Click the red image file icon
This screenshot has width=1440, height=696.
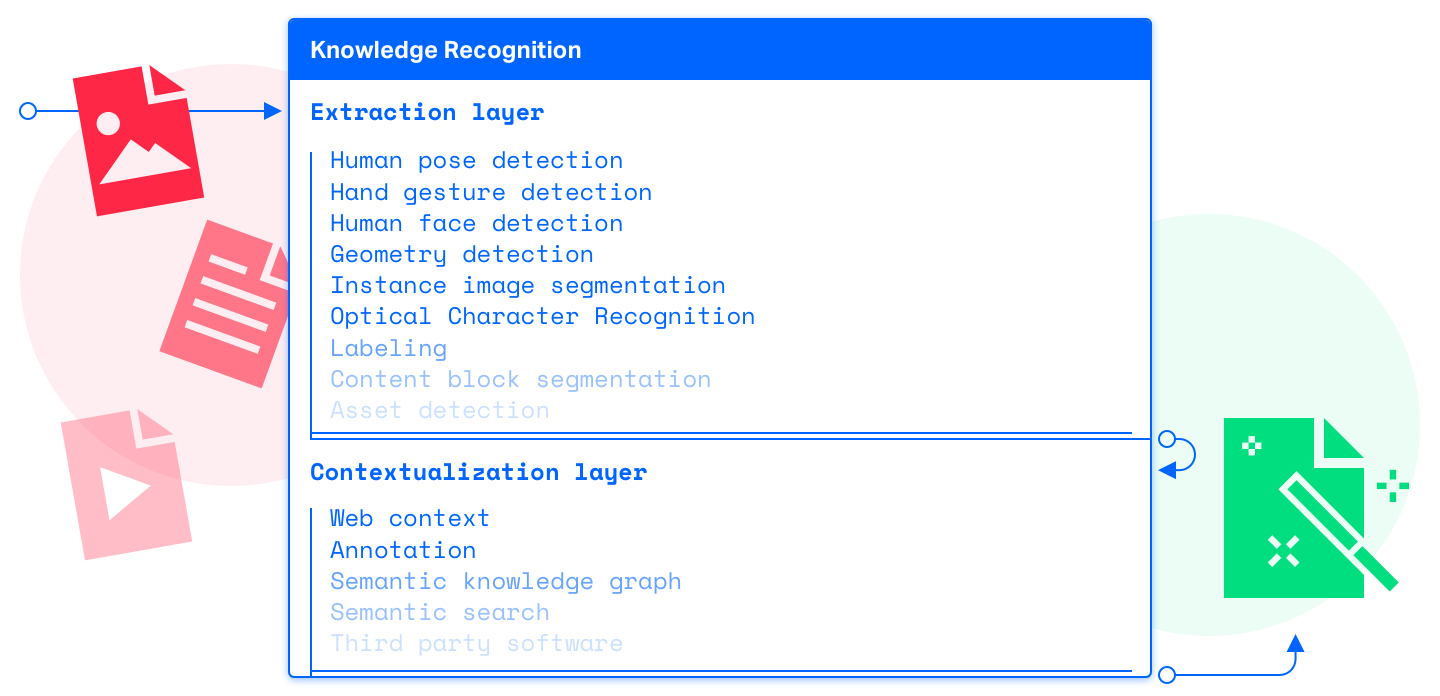(138, 140)
